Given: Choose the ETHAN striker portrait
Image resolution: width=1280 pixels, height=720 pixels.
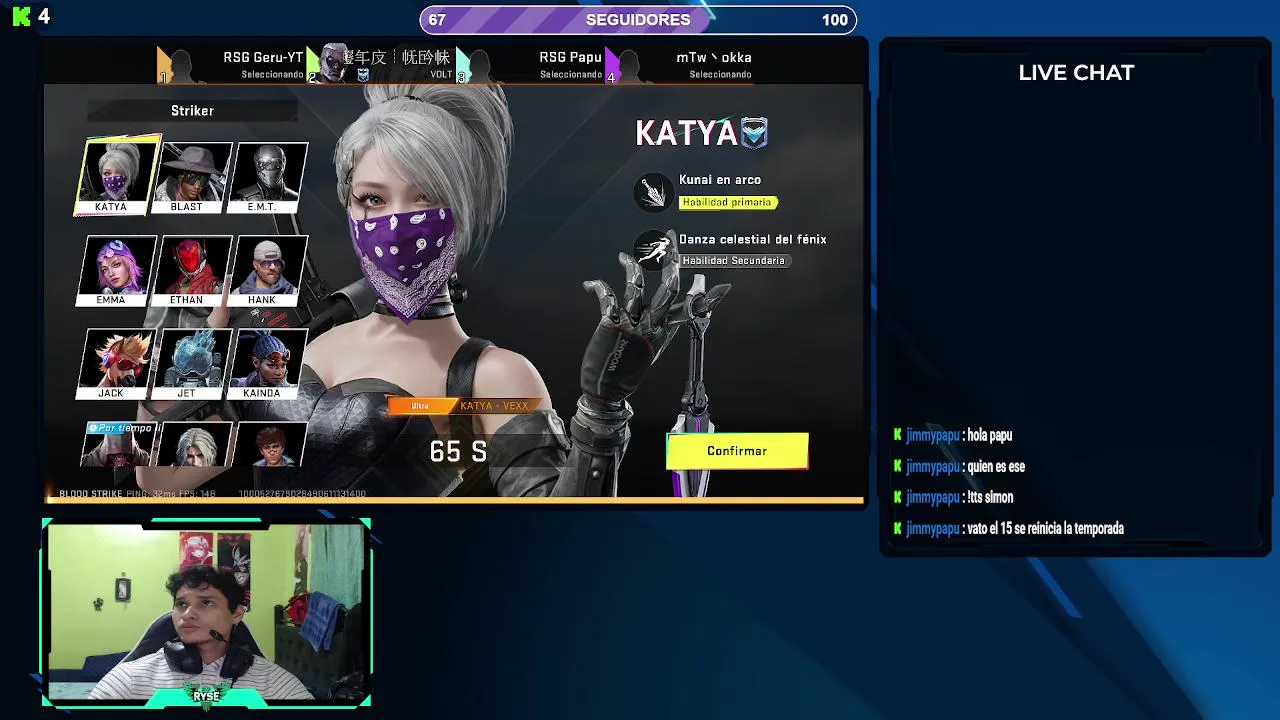Looking at the screenshot, I should coord(193,271).
